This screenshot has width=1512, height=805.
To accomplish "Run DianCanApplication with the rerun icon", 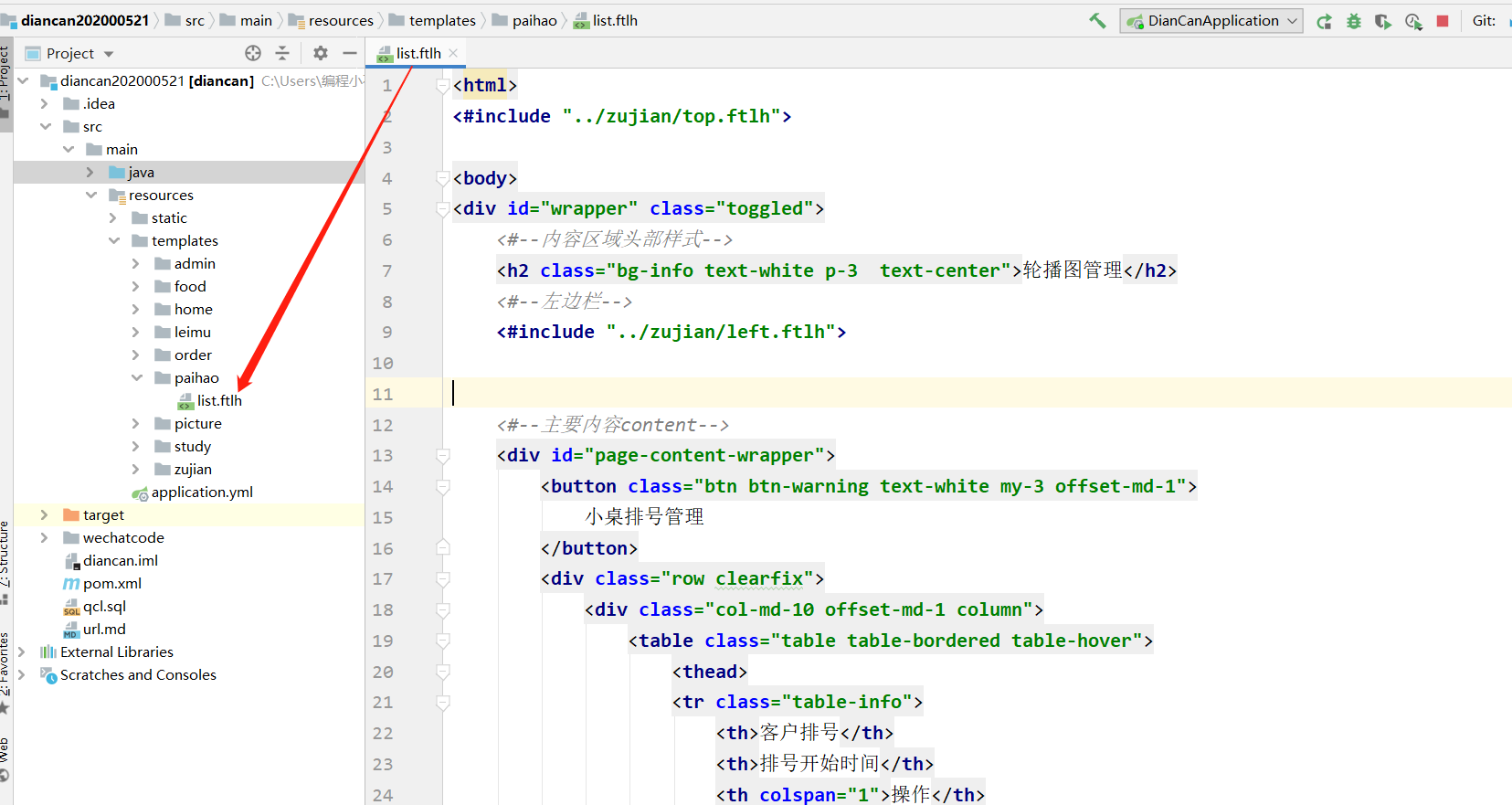I will point(1324,21).
